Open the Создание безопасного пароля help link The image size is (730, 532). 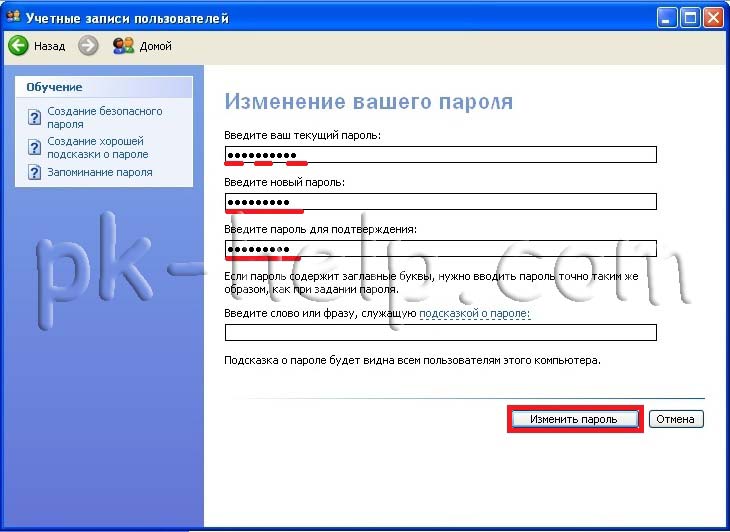point(105,118)
